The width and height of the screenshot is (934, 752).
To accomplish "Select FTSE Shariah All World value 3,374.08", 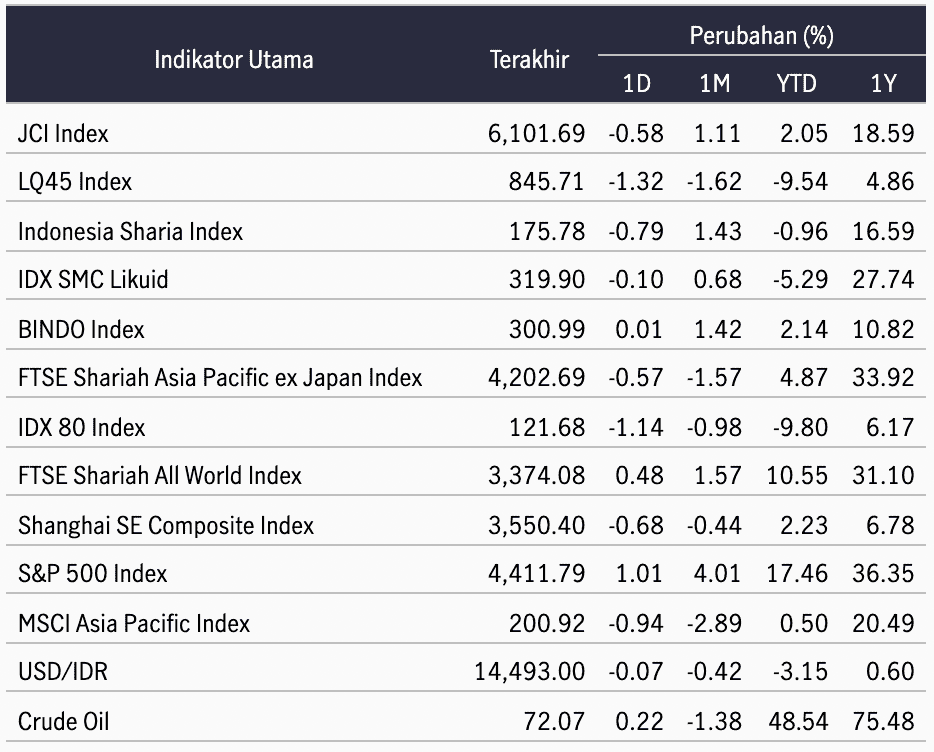I will 536,476.
